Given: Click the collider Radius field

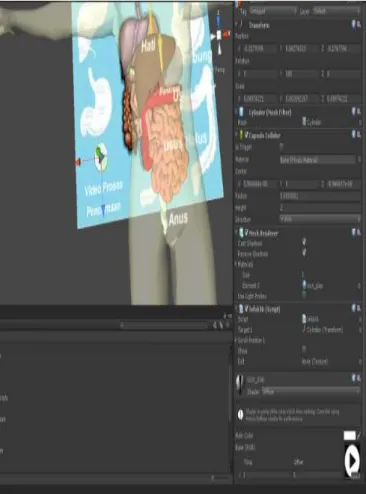Looking at the screenshot, I should [320, 196].
